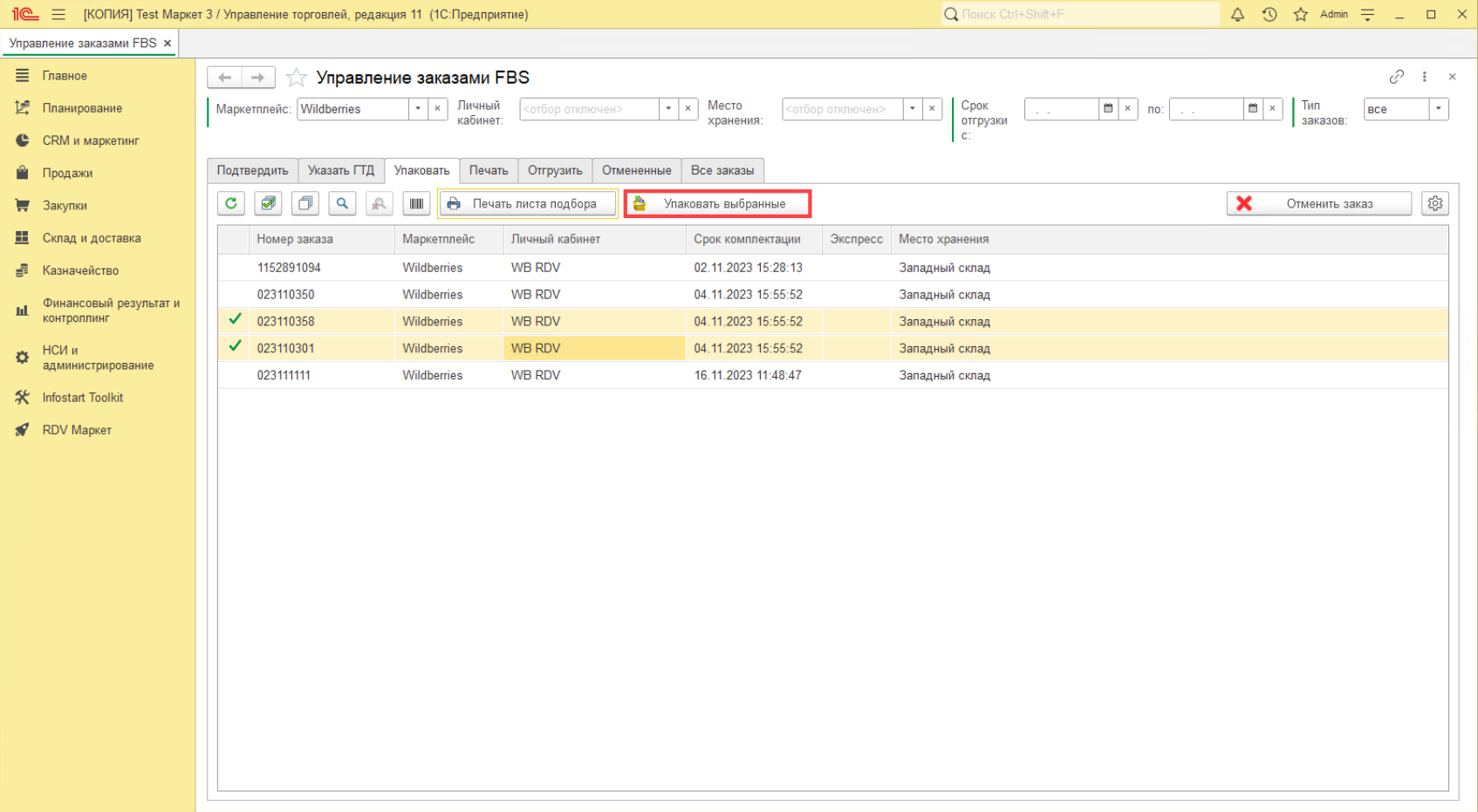This screenshot has width=1478, height=812.
Task: Expand Место хранения dropdown
Action: [x=913, y=109]
